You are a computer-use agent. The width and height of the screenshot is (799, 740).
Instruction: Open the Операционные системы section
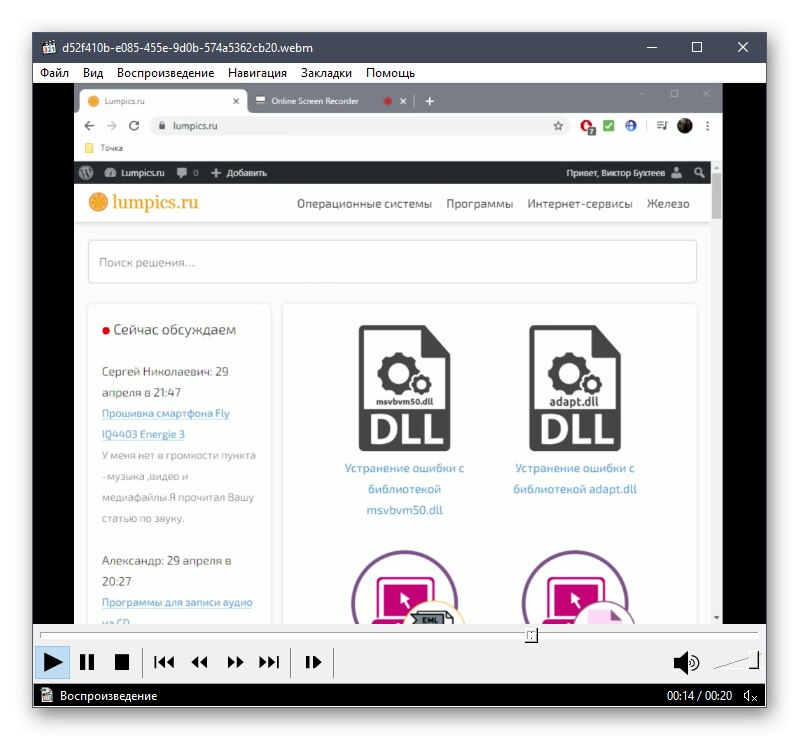click(x=364, y=204)
